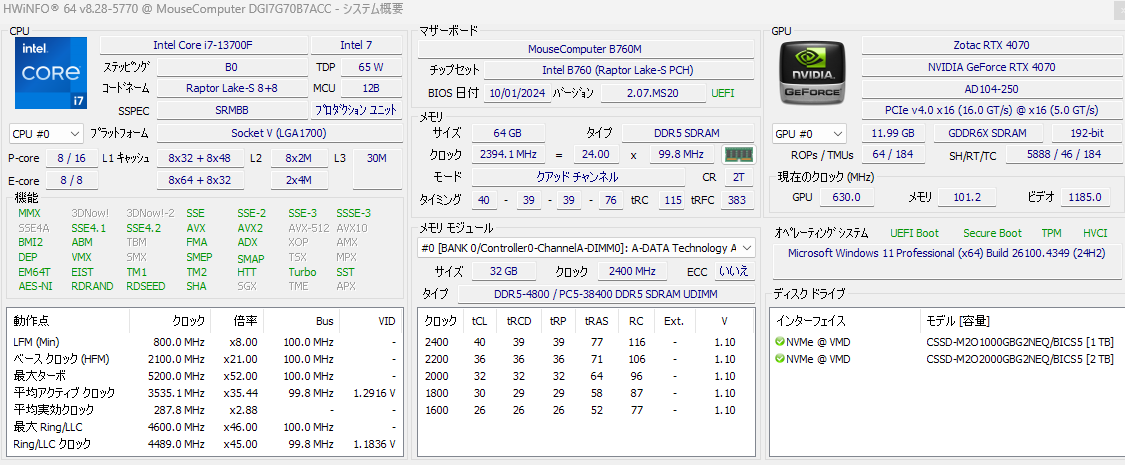The height and width of the screenshot is (465, 1125).
Task: Click the 1 TB NVMe drive status icon
Action: (780, 342)
